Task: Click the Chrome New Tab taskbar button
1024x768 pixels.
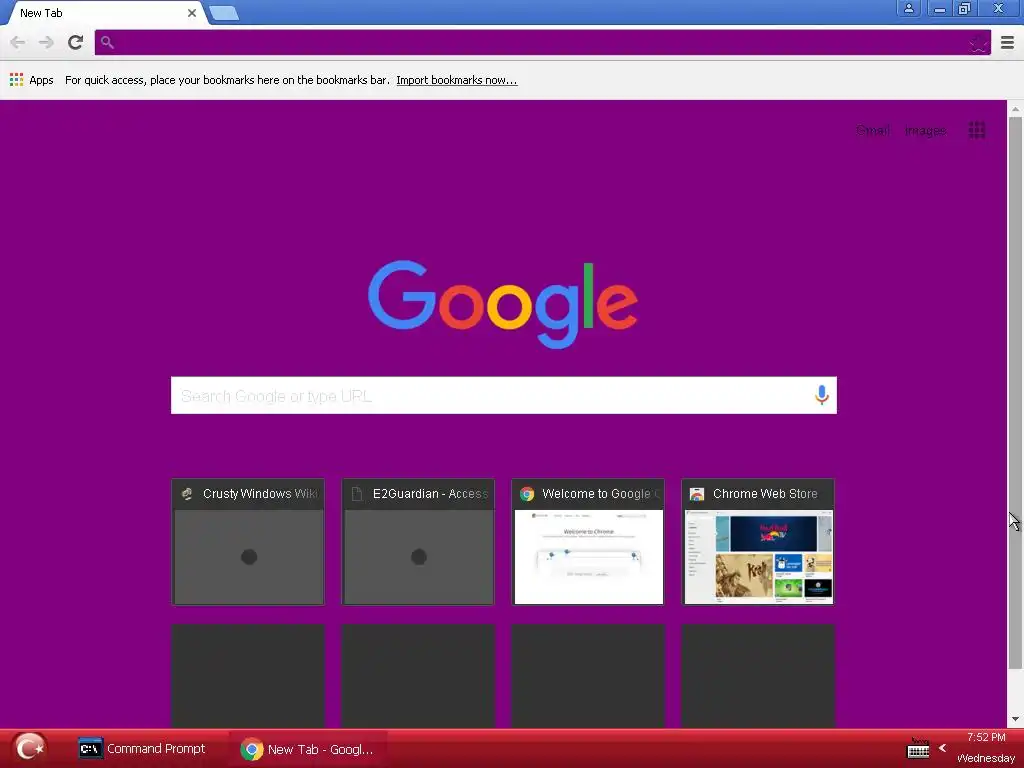Action: [x=307, y=749]
